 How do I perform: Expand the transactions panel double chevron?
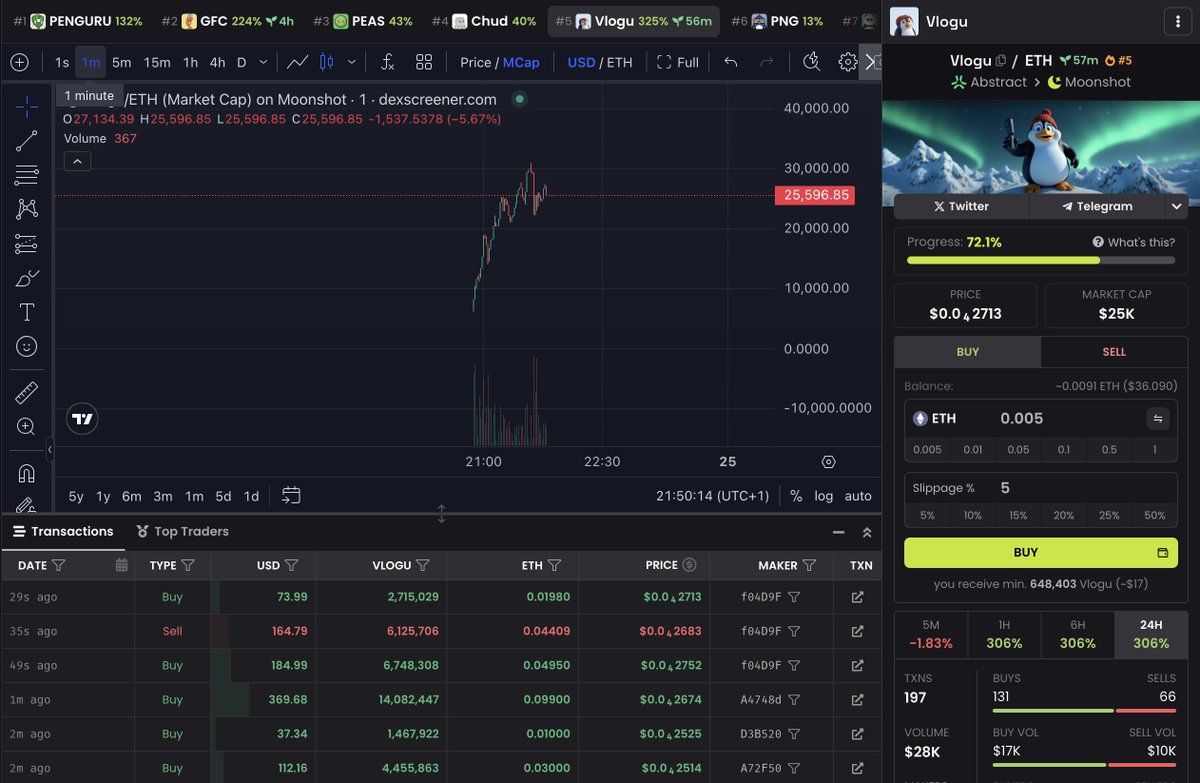(x=867, y=532)
